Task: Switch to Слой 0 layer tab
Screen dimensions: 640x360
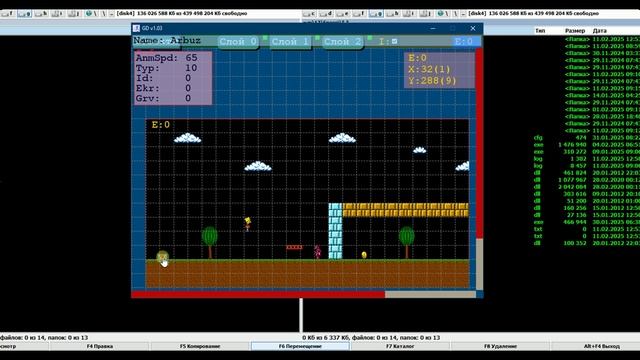Action: [x=238, y=42]
